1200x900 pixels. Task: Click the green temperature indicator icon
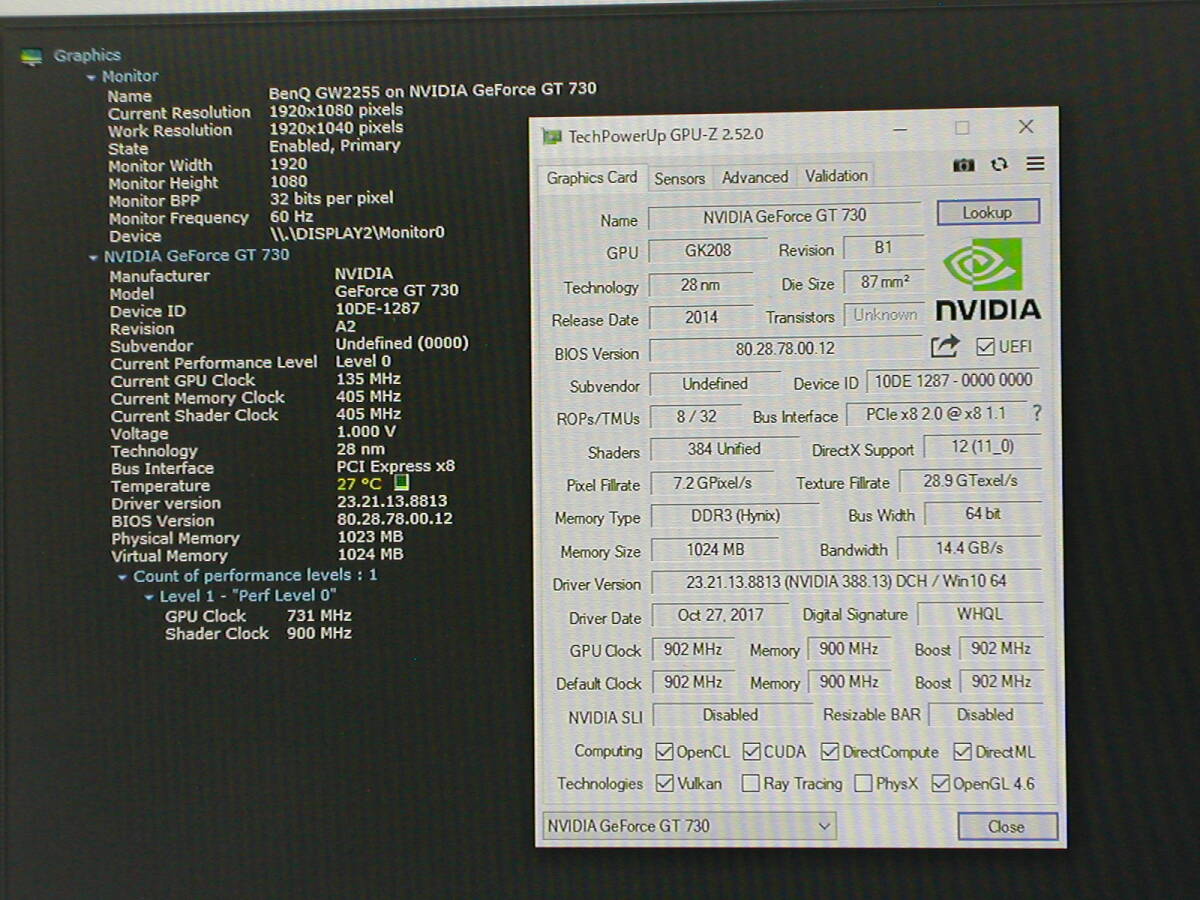click(402, 484)
